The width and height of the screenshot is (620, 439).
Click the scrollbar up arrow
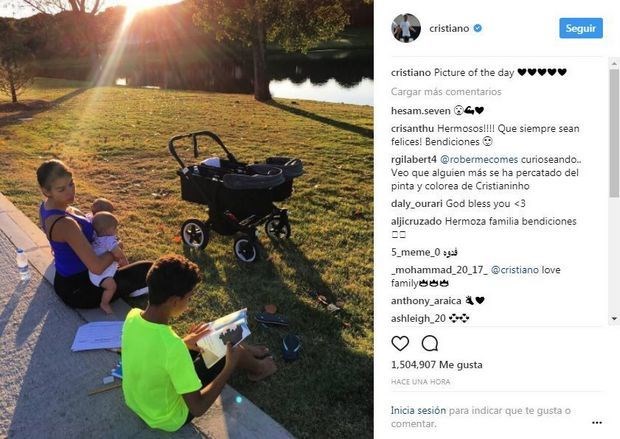[x=614, y=63]
